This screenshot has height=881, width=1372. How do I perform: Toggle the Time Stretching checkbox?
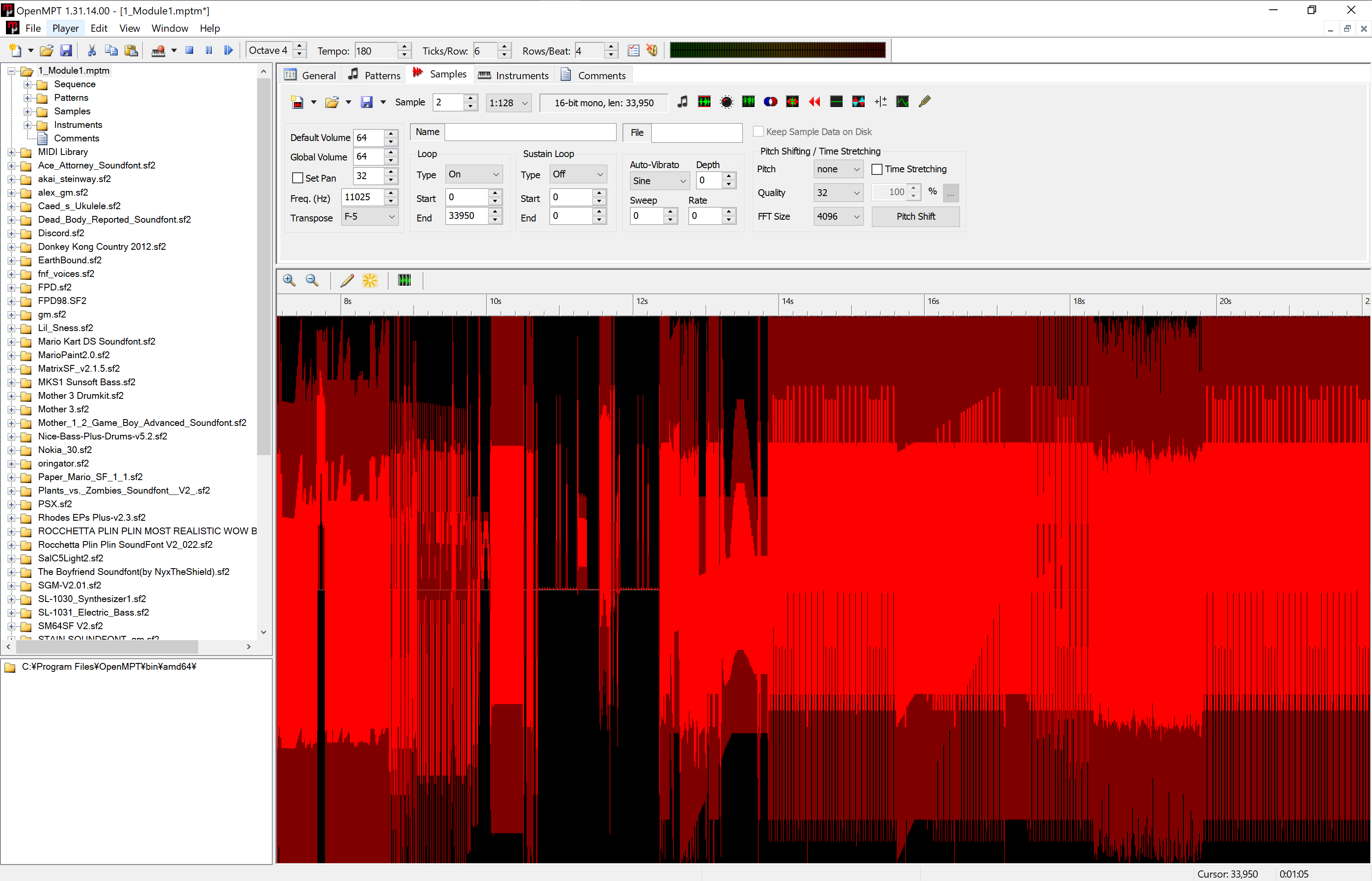point(877,169)
